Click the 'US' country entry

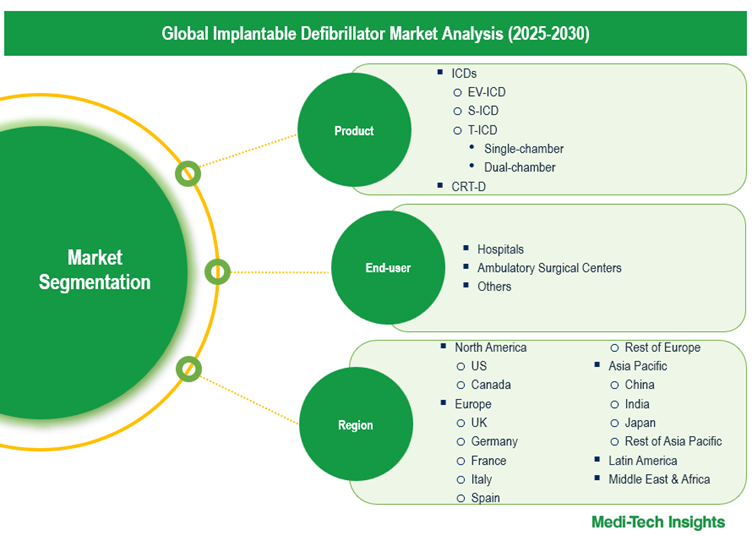tap(479, 366)
